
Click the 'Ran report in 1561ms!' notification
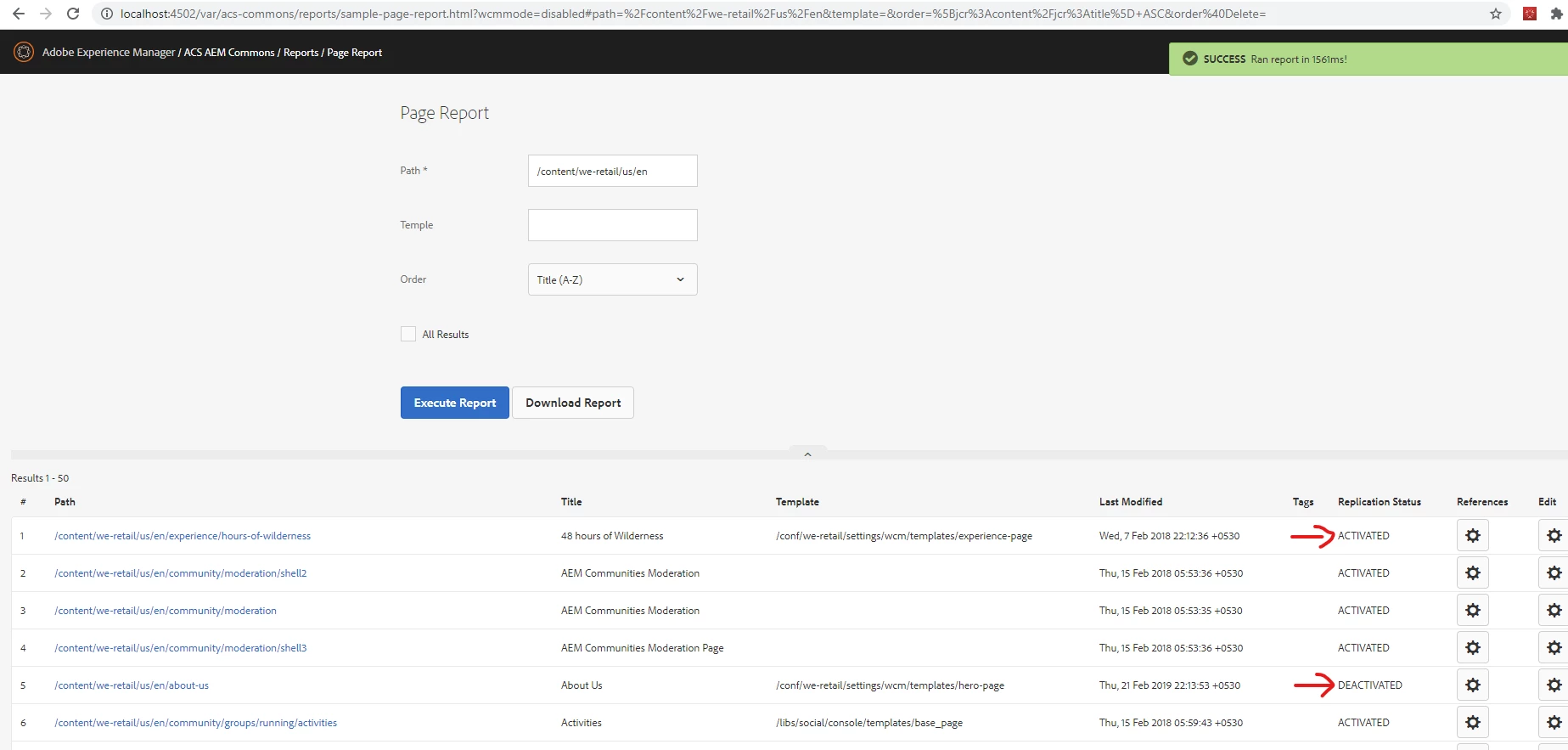pyautogui.click(x=1299, y=59)
